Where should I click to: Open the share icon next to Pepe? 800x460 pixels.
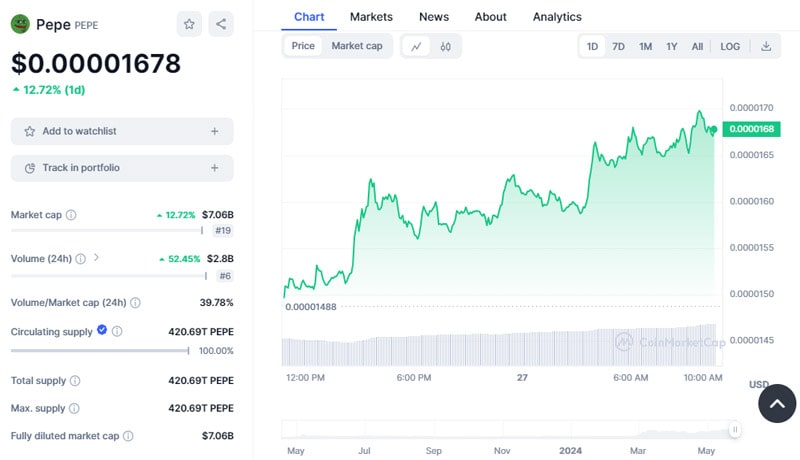coord(221,24)
